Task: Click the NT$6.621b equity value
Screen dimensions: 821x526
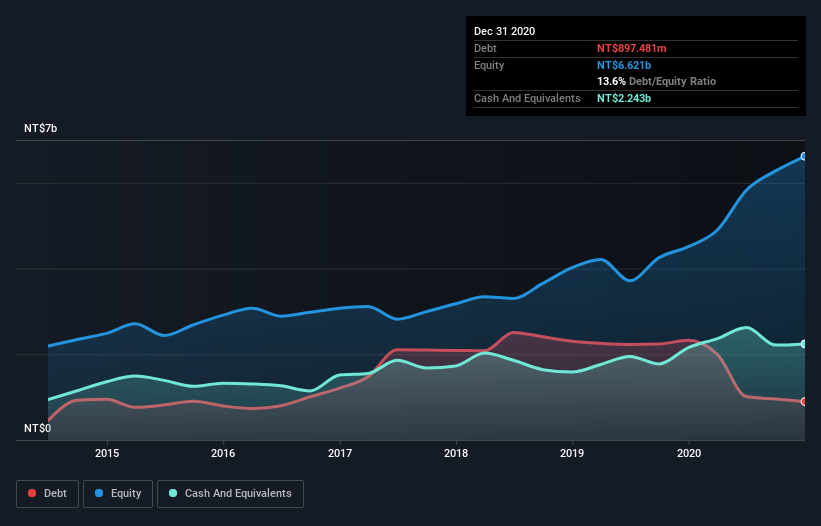Action: point(624,65)
